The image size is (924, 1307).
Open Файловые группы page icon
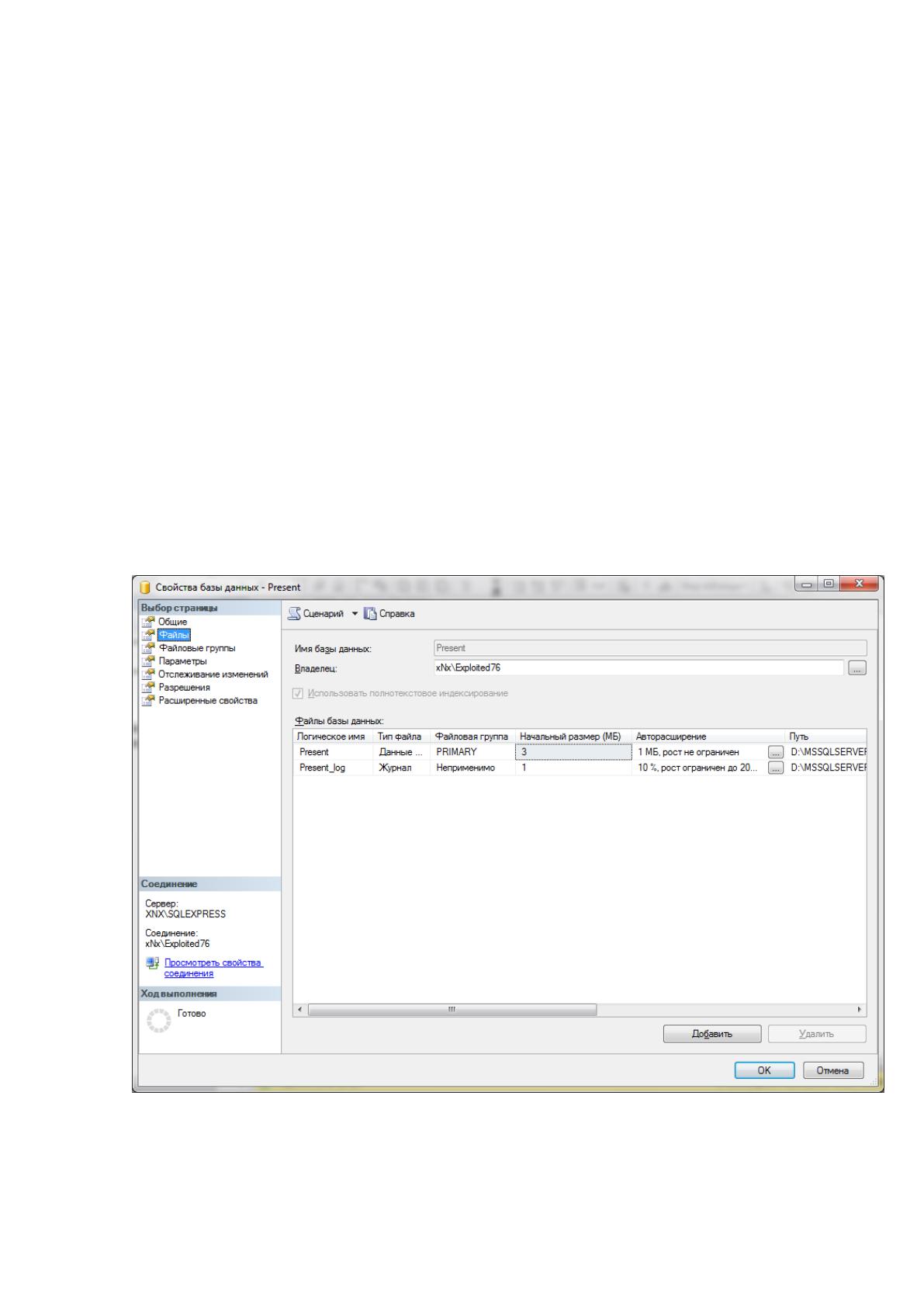(x=149, y=648)
